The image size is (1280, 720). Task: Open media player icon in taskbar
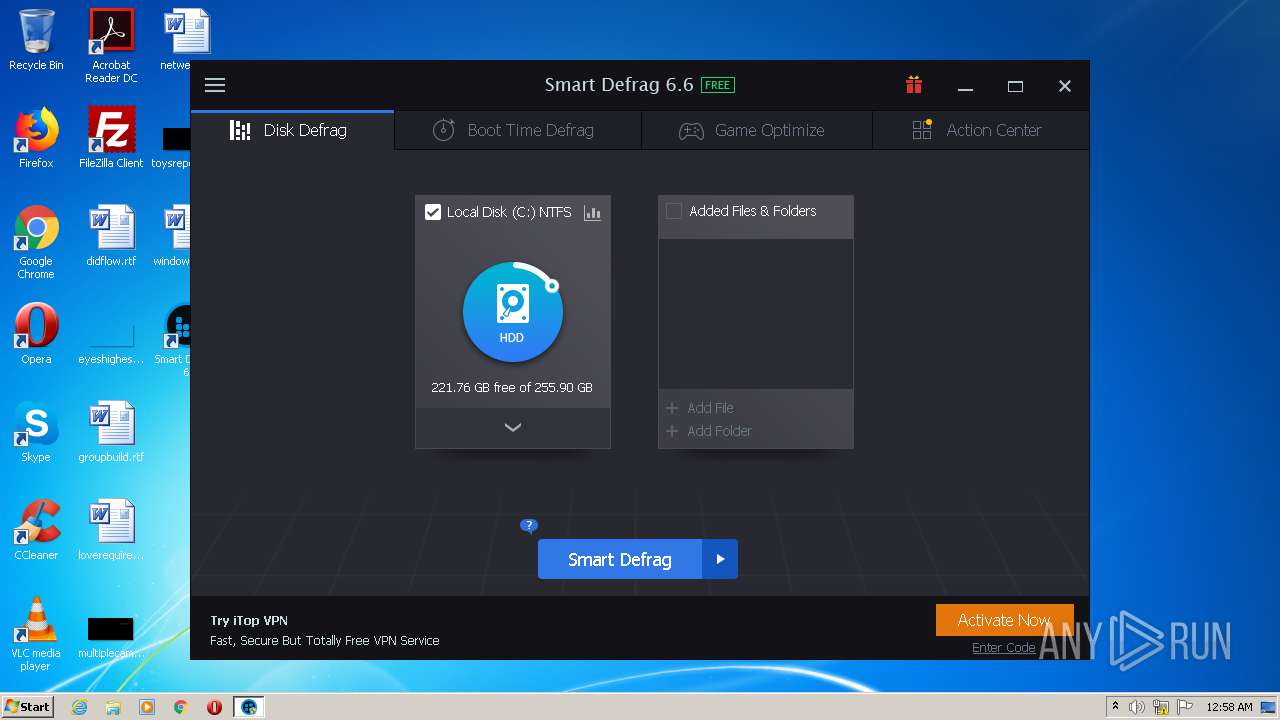pyautogui.click(x=147, y=707)
